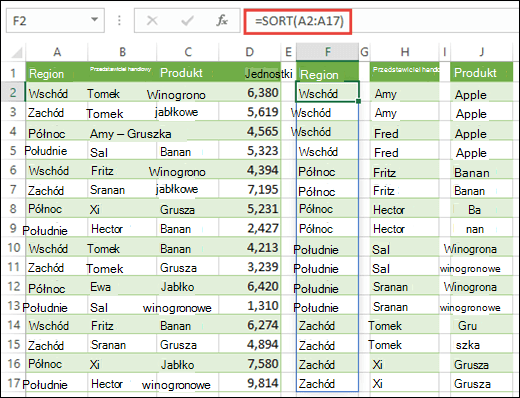Viewport: 520px width, 398px height.
Task: Click the cell with value 2,427
Action: click(x=250, y=228)
